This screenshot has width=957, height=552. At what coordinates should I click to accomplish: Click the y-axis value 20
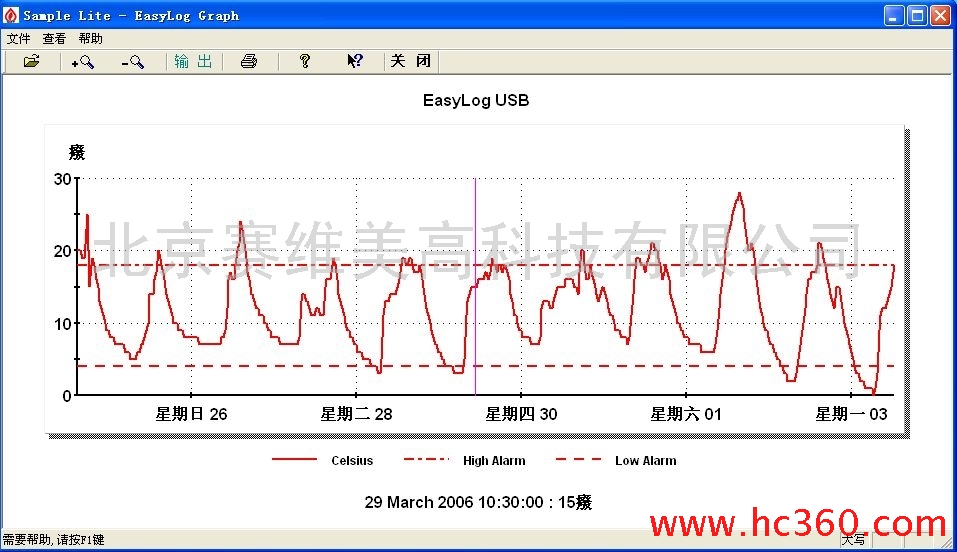pos(62,251)
